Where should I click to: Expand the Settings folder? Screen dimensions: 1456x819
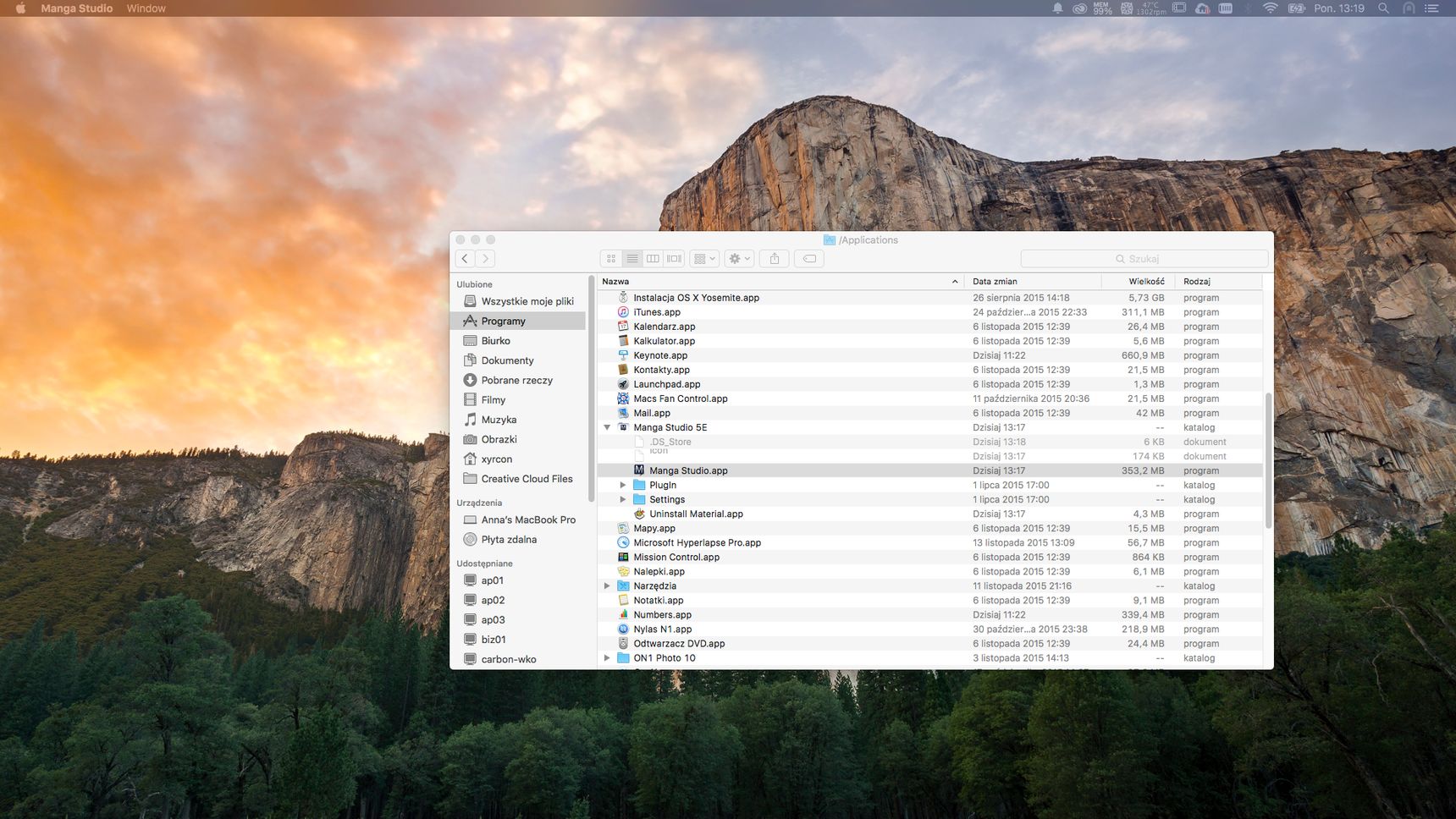pyautogui.click(x=623, y=500)
